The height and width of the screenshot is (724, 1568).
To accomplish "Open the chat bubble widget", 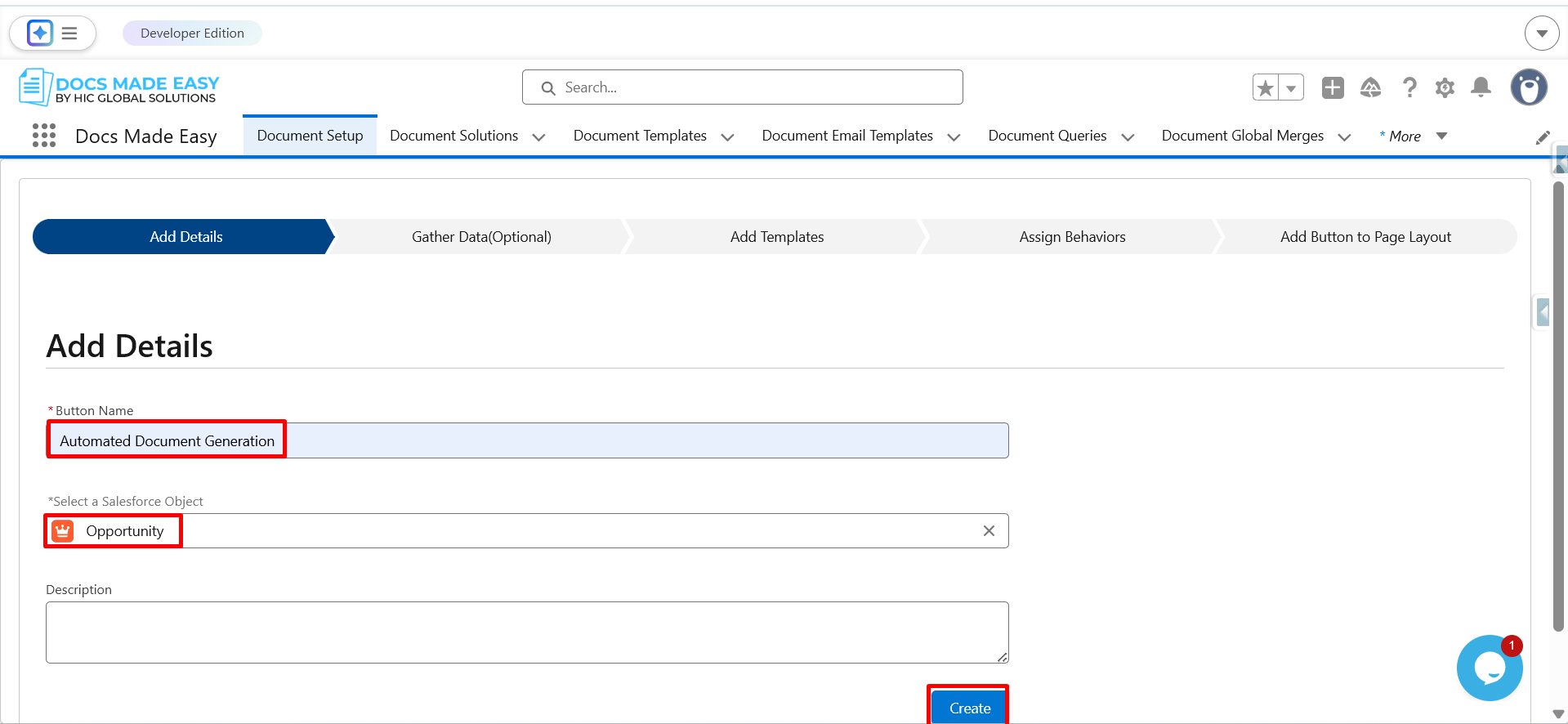I will tap(1489, 668).
